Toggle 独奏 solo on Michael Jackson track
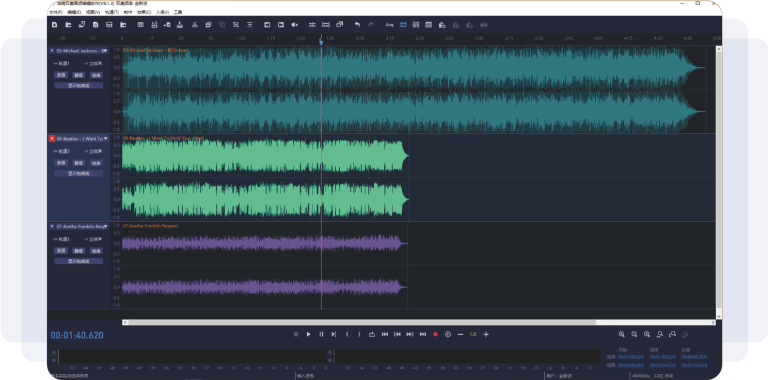768x380 pixels. pos(96,75)
